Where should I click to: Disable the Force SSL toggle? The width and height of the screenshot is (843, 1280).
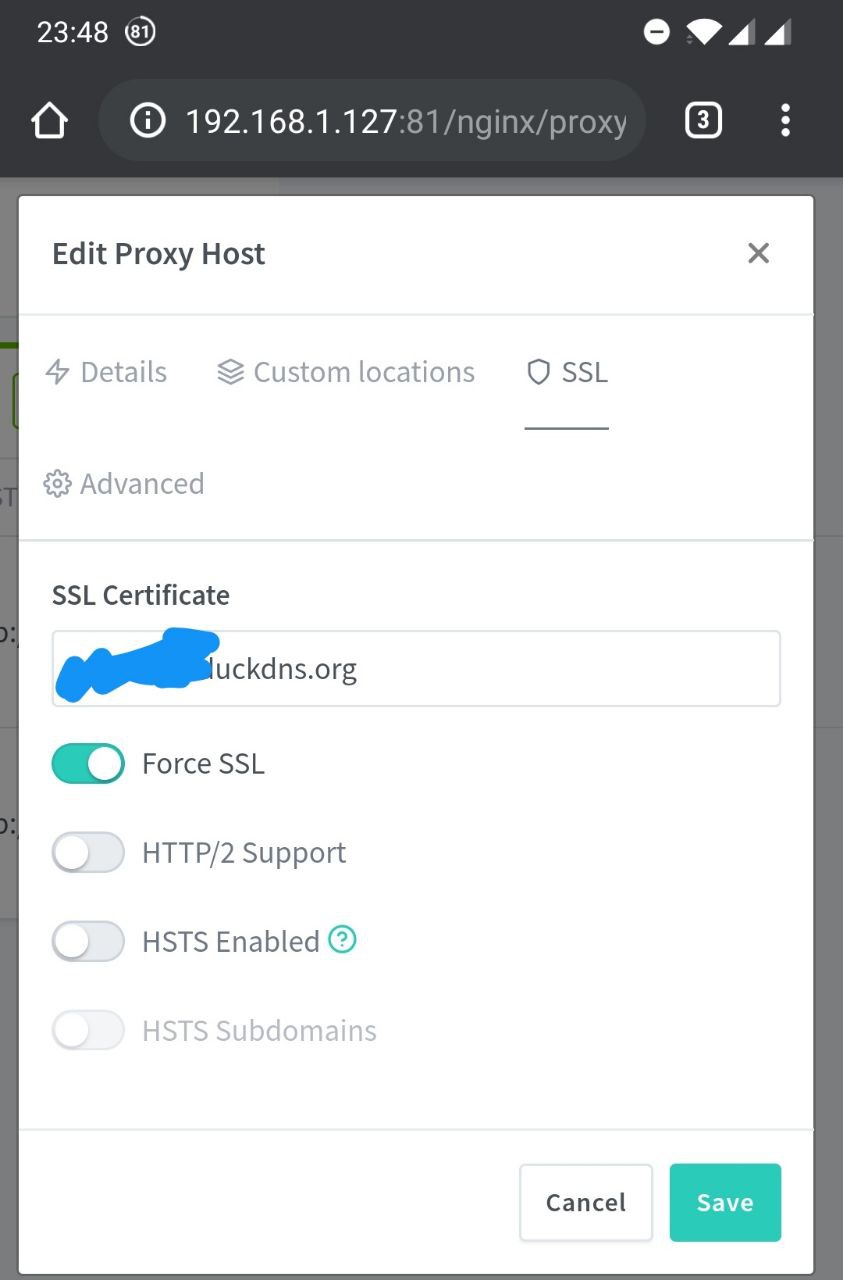click(x=88, y=764)
